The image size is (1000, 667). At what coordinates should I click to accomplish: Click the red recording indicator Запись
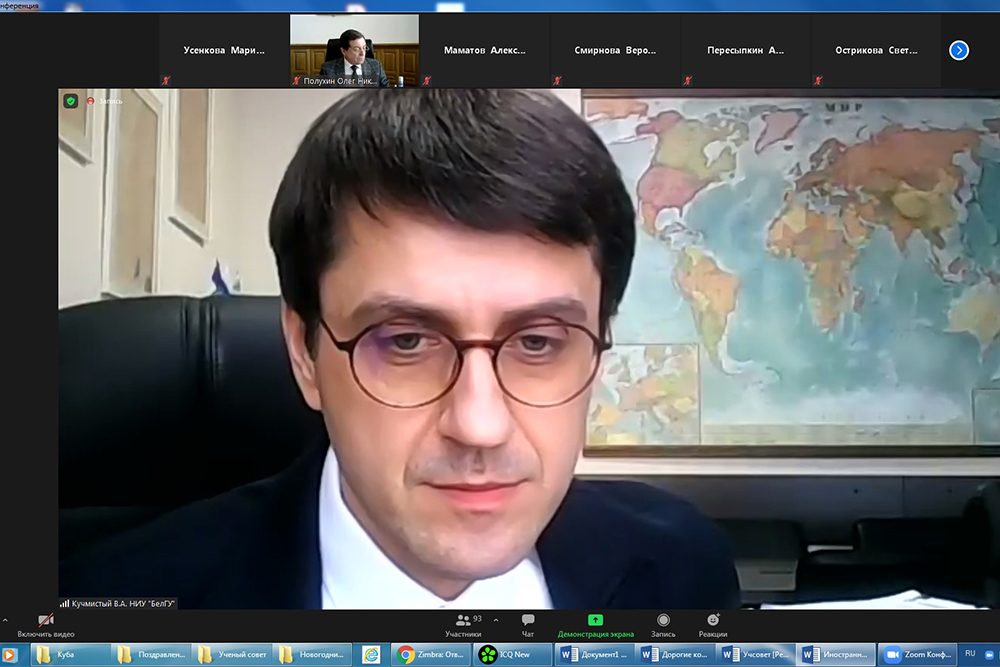[104, 101]
